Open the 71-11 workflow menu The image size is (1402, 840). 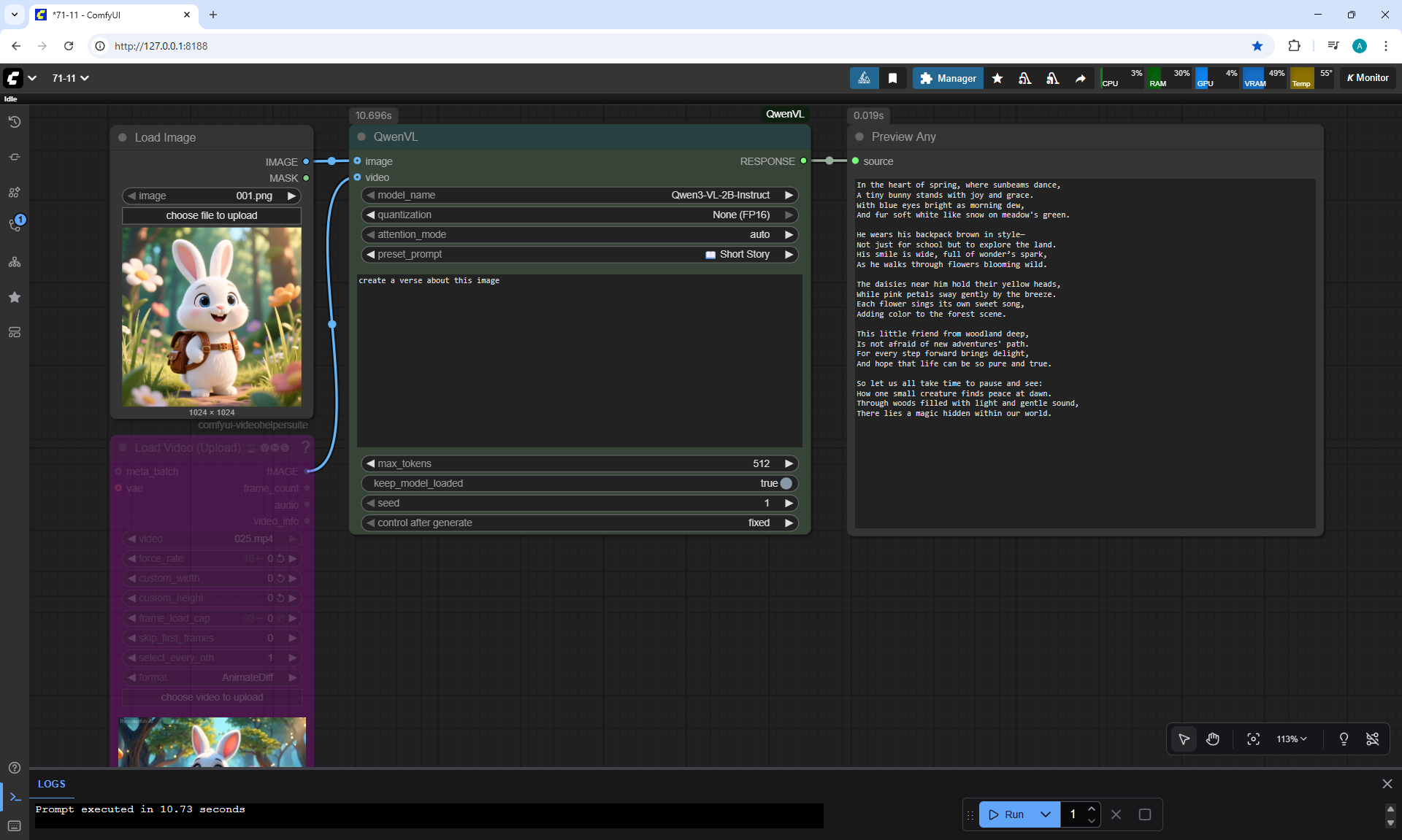point(70,78)
